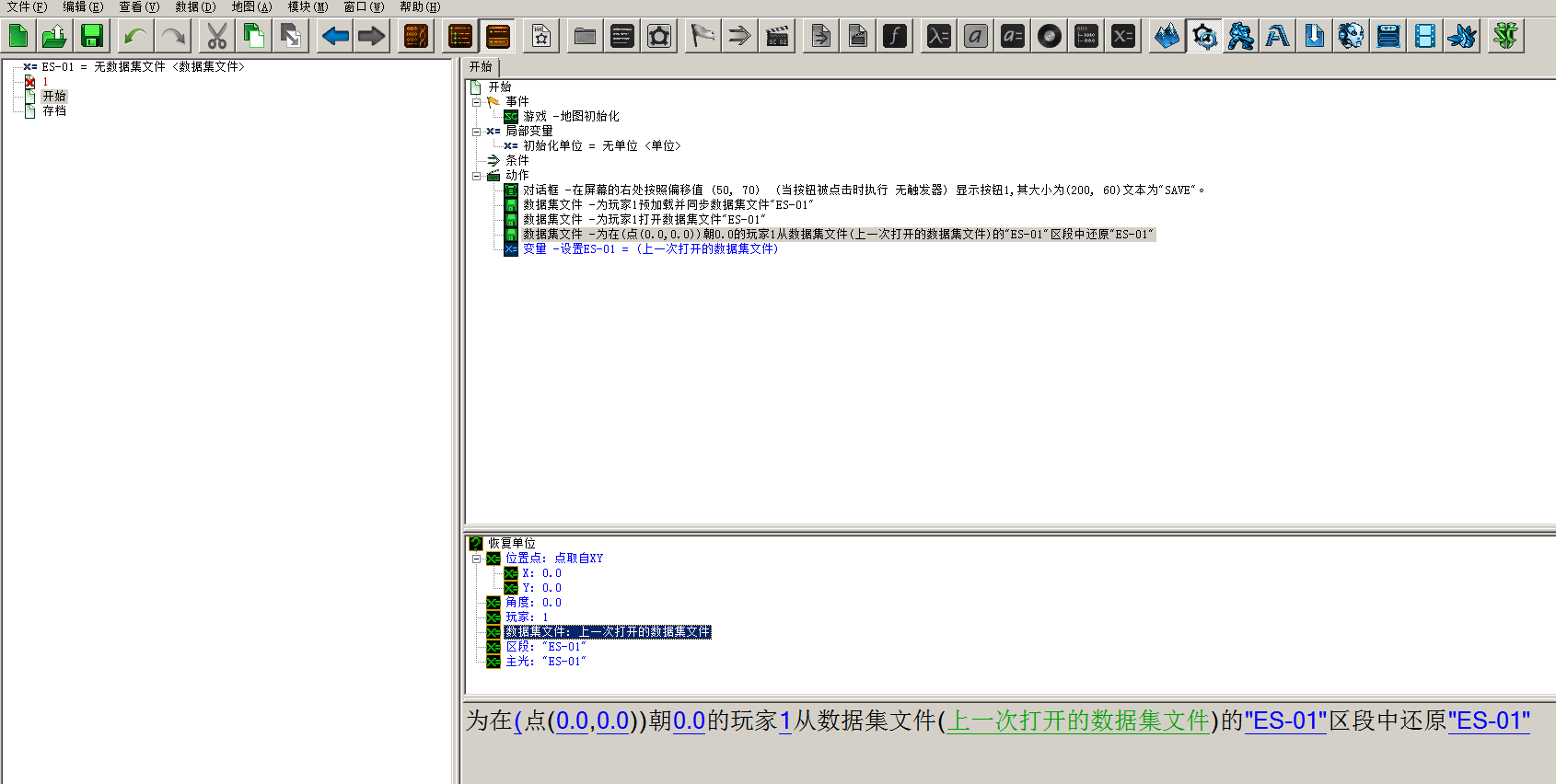Select the 变量 -设置ES-01 action row
The image size is (1556, 784).
651,249
